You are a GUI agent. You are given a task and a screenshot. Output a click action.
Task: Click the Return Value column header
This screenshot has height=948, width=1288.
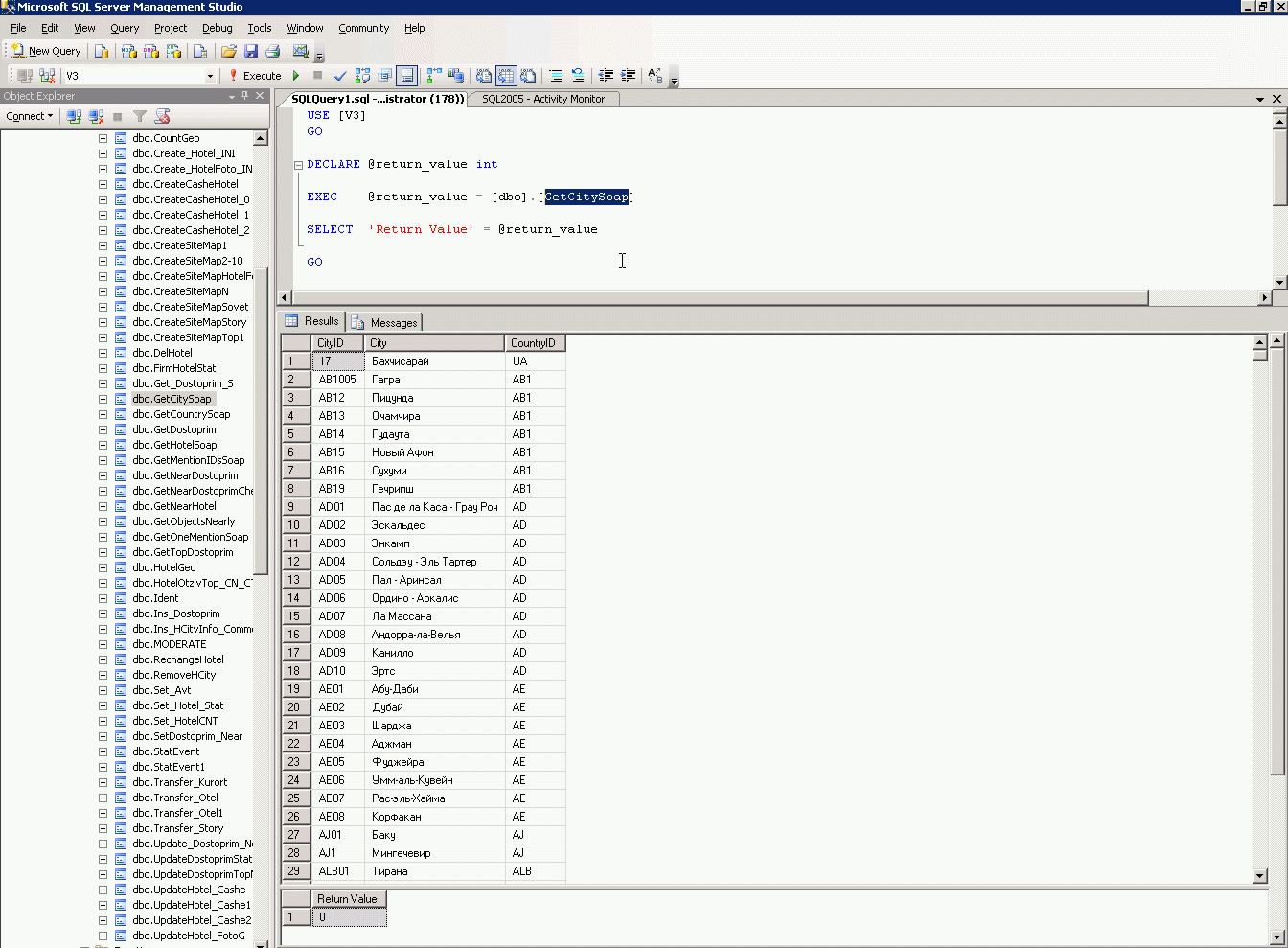pyautogui.click(x=349, y=899)
